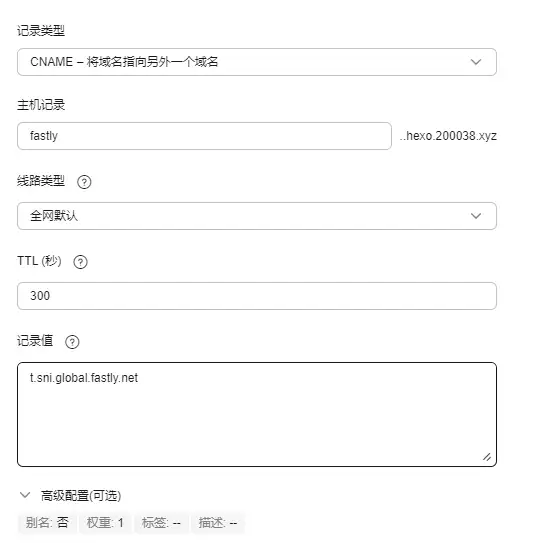Select the 权重: 1 tag
The width and height of the screenshot is (542, 543).
105,523
